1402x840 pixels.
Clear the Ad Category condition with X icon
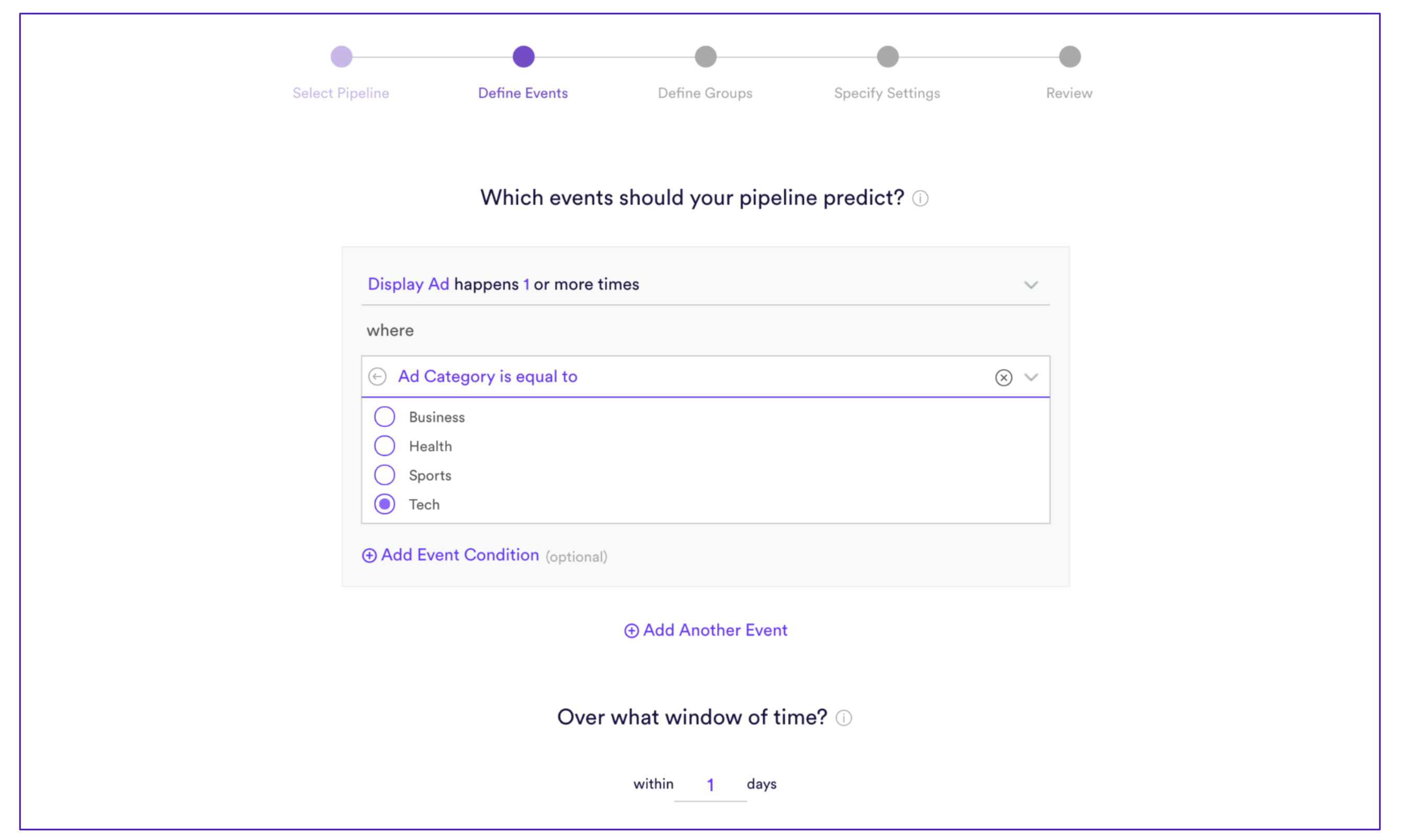point(1003,378)
